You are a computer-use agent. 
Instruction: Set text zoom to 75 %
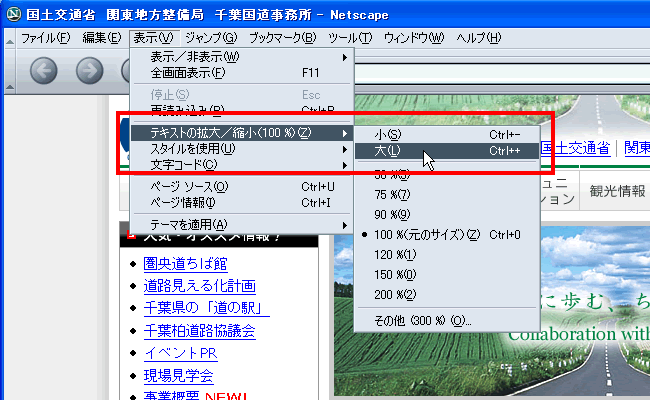click(447, 194)
